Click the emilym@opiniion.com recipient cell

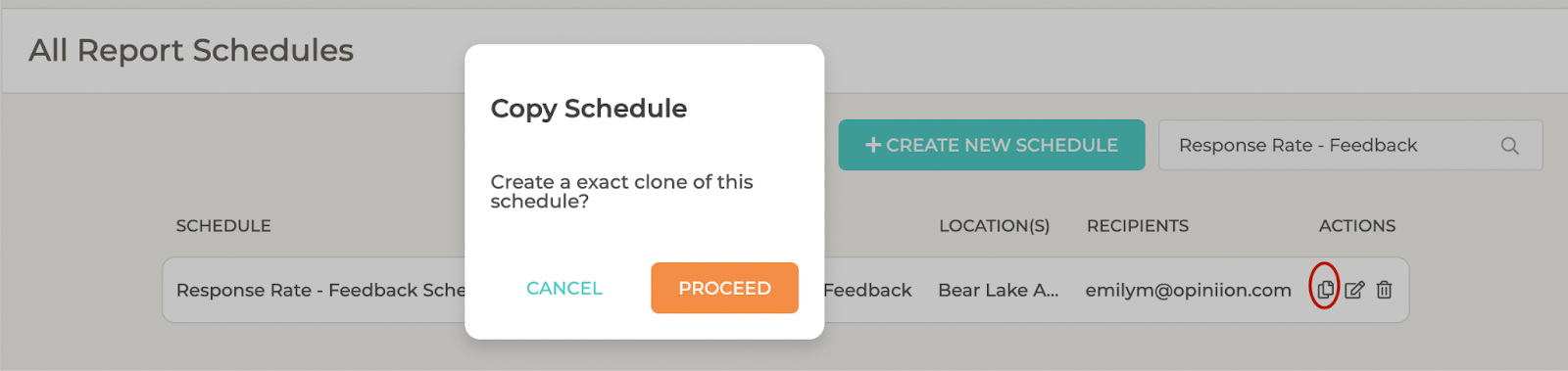tap(1188, 290)
